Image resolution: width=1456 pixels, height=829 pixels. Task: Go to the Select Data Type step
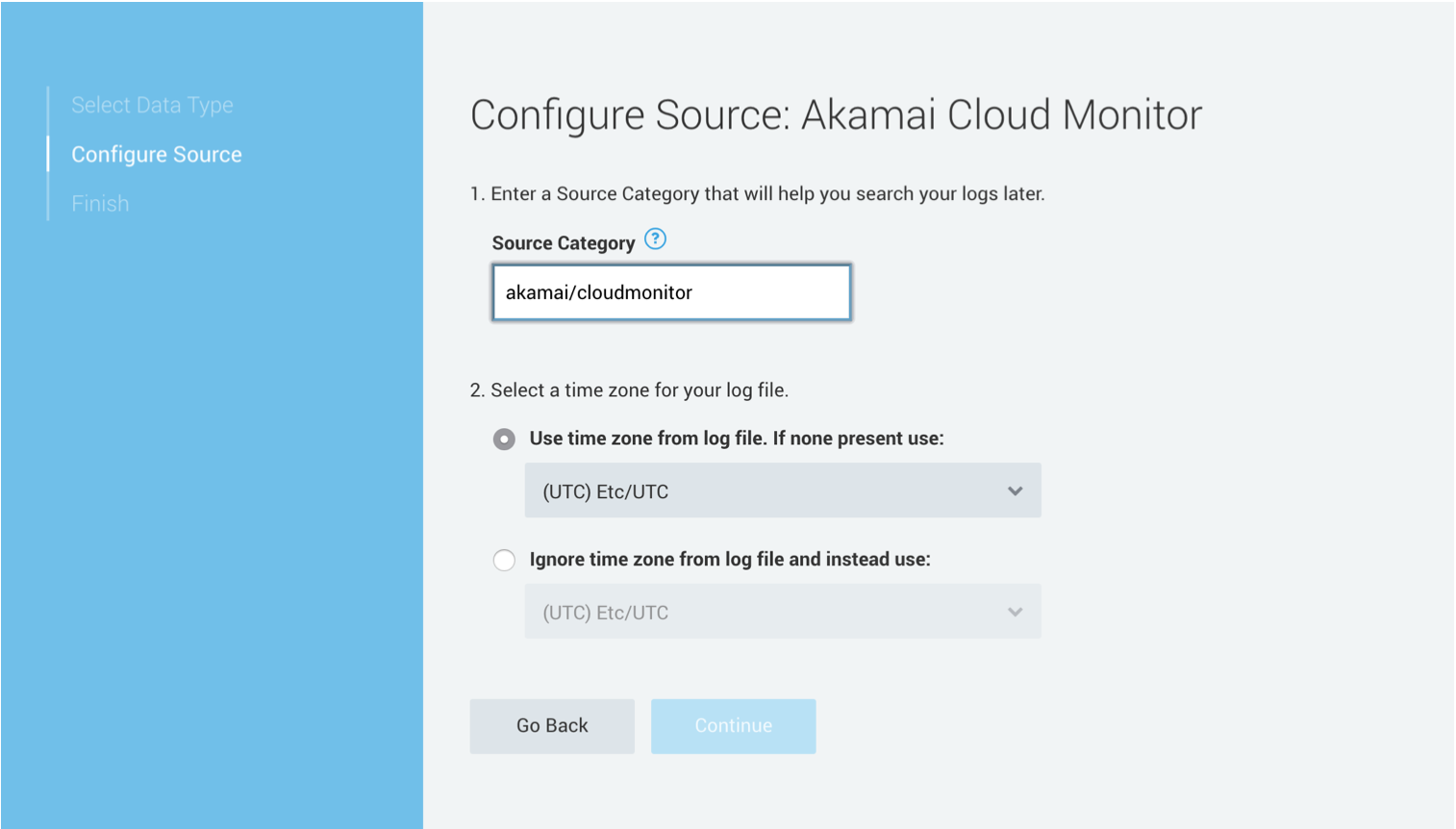[x=152, y=105]
